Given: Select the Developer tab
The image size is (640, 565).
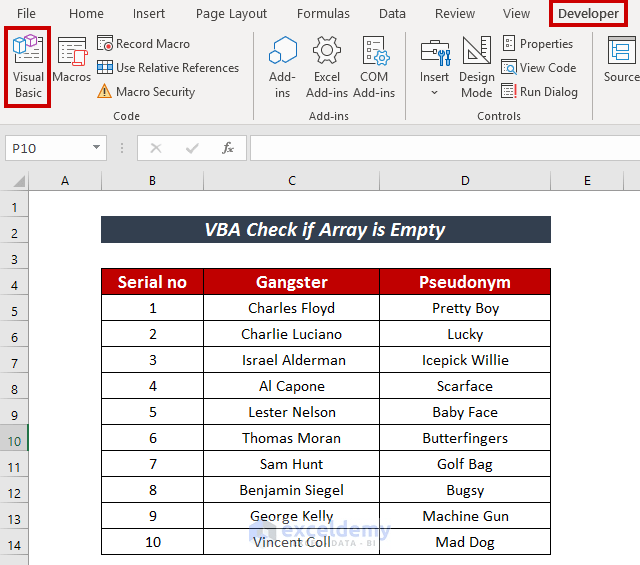Looking at the screenshot, I should (588, 13).
